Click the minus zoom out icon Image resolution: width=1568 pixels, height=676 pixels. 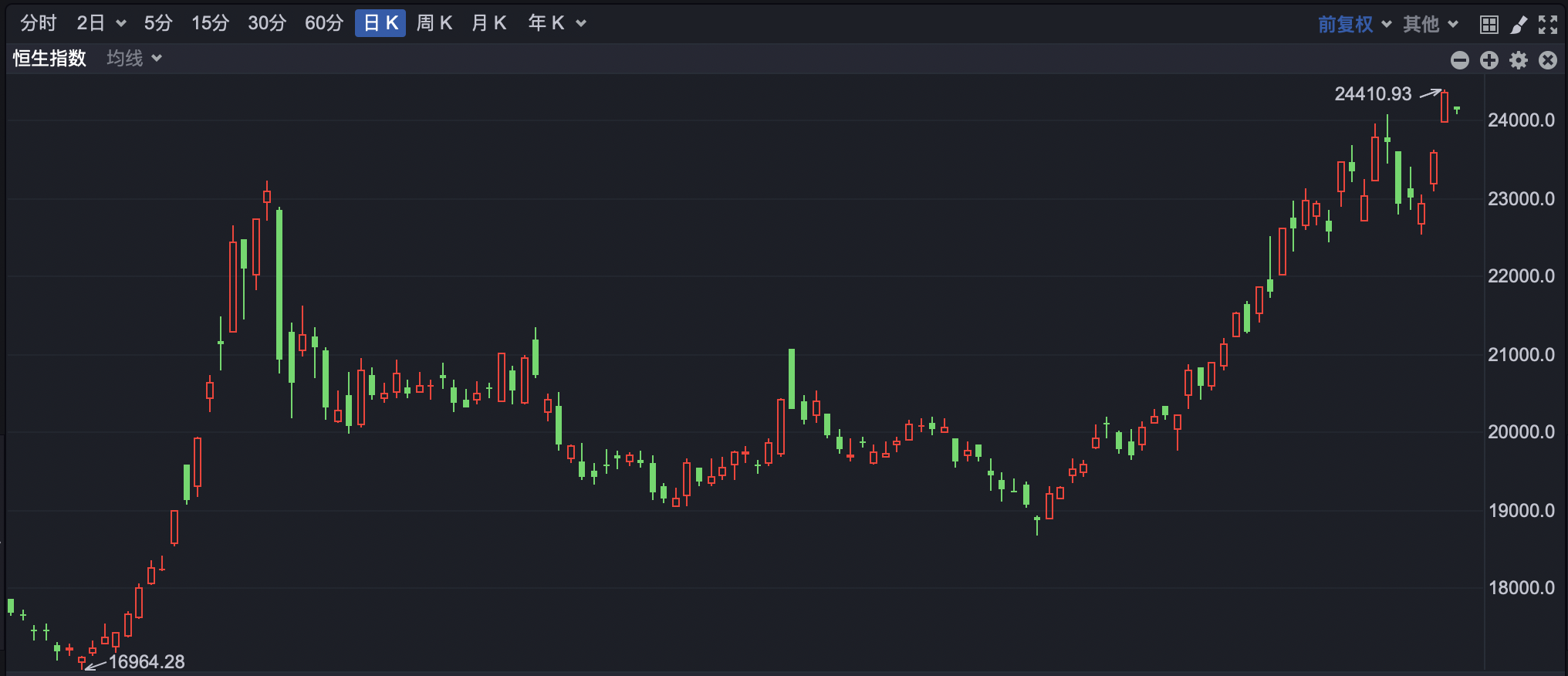[1459, 60]
